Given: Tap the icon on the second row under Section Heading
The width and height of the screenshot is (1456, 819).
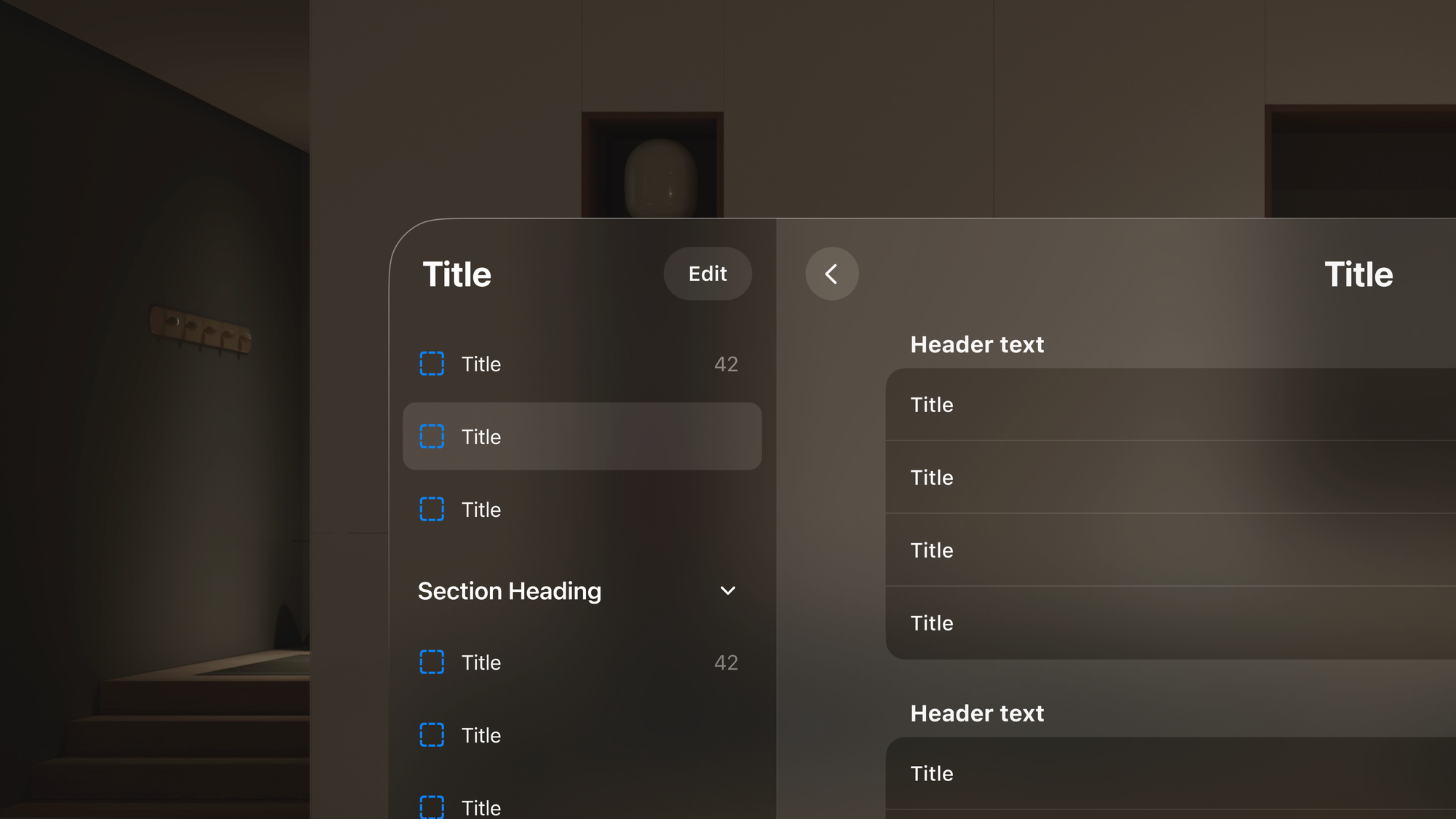Looking at the screenshot, I should (432, 735).
